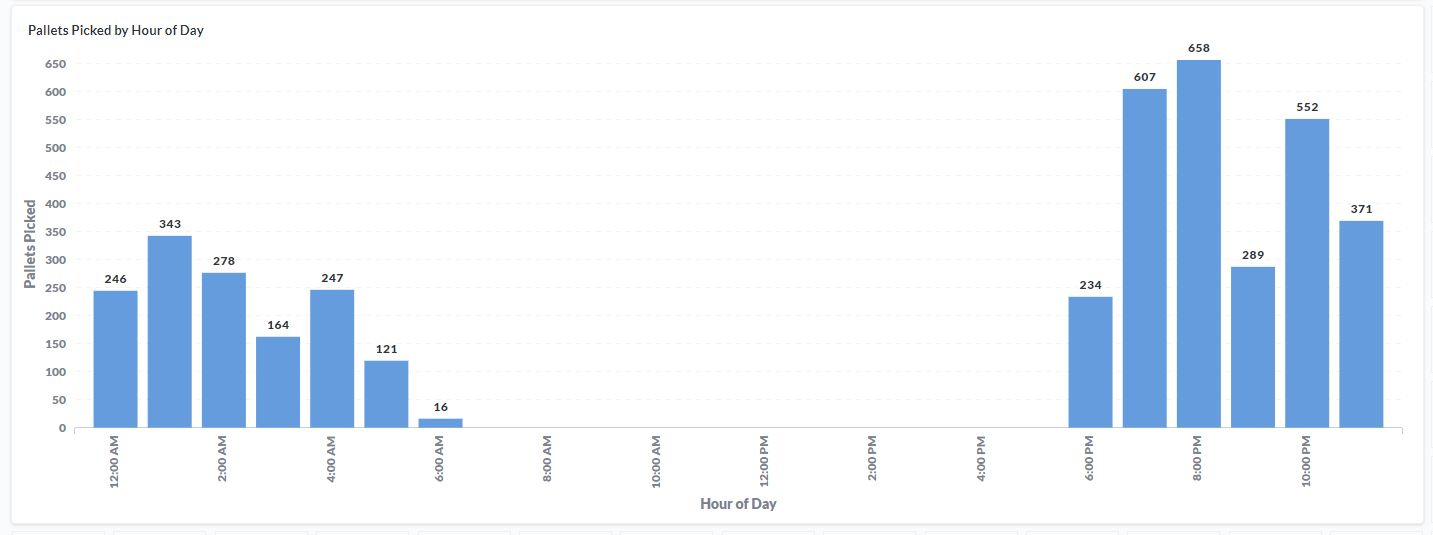
Task: Click the 12:00 PM x-axis label
Action: 764,459
